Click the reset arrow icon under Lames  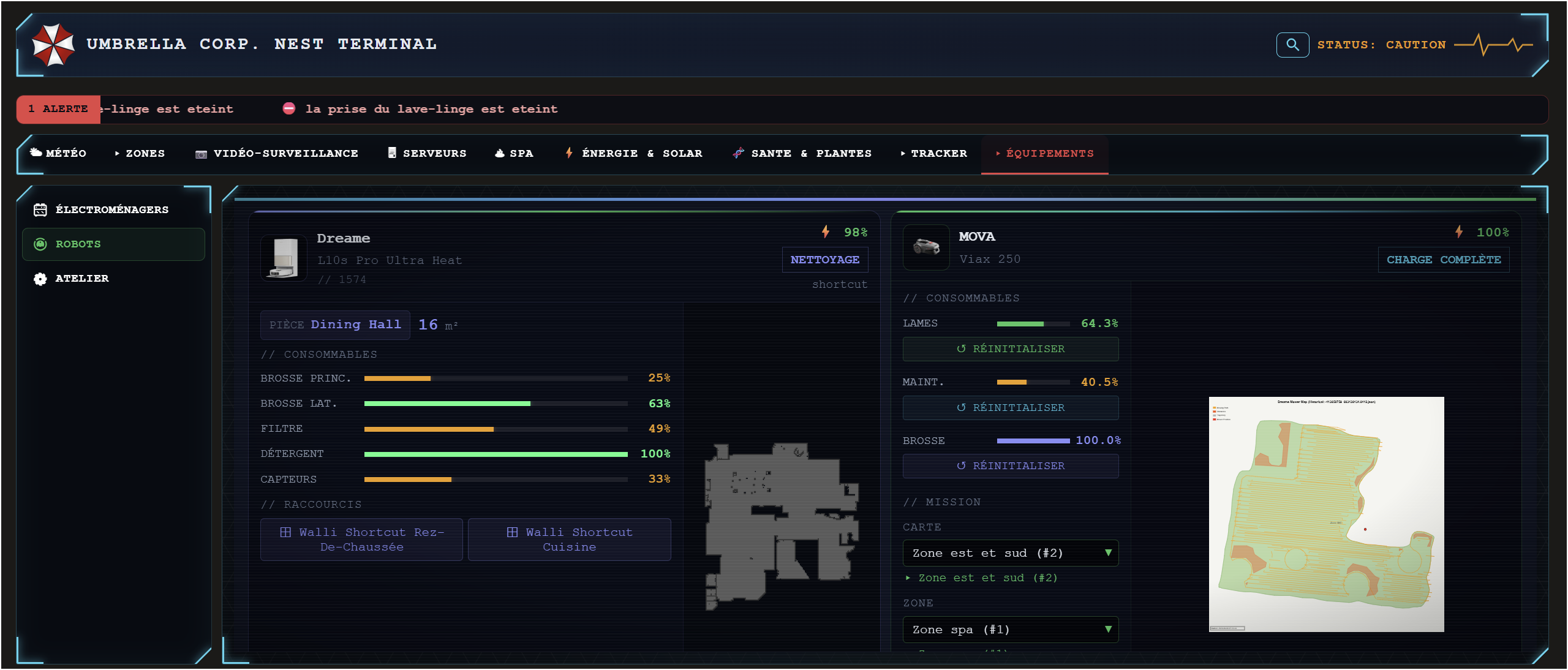click(961, 348)
